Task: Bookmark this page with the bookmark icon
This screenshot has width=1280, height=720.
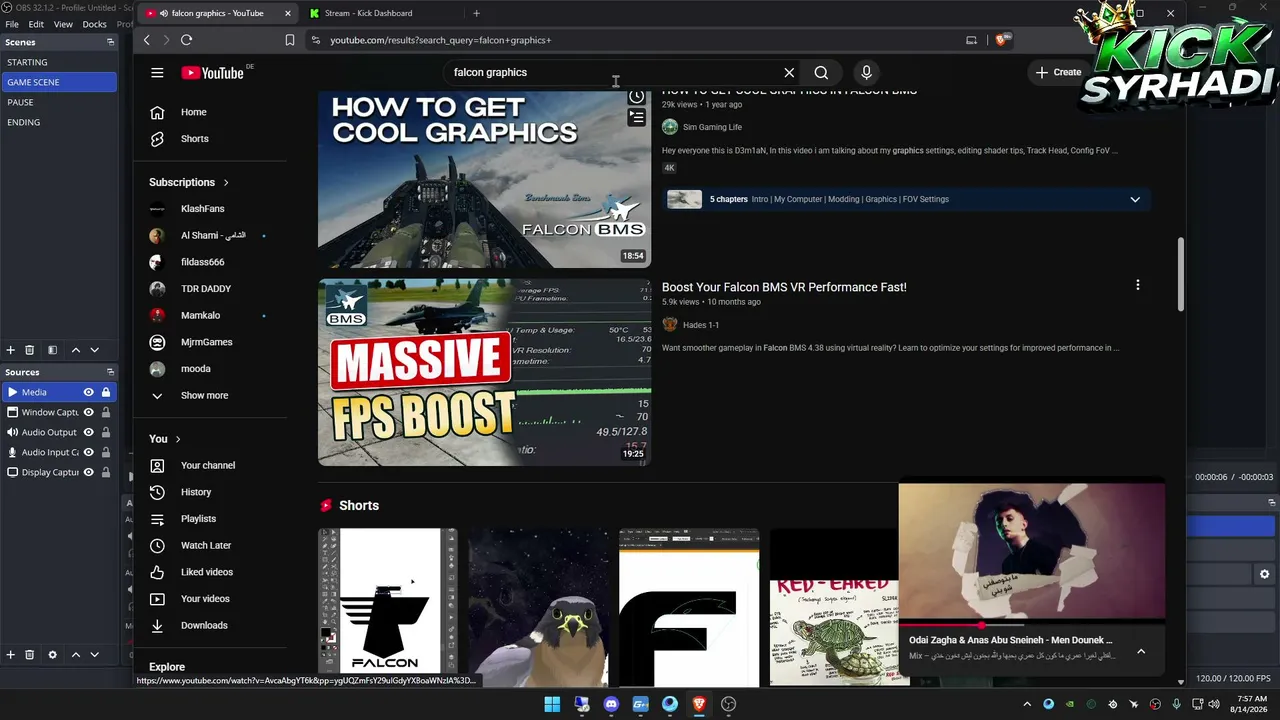Action: pyautogui.click(x=290, y=40)
